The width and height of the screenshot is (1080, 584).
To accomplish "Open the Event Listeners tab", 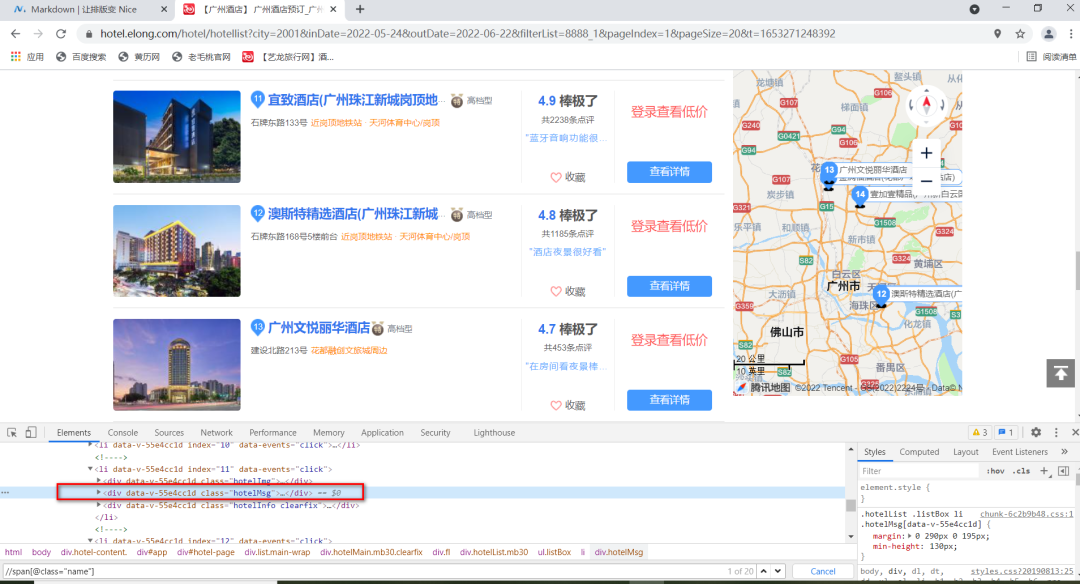I will click(x=1019, y=452).
